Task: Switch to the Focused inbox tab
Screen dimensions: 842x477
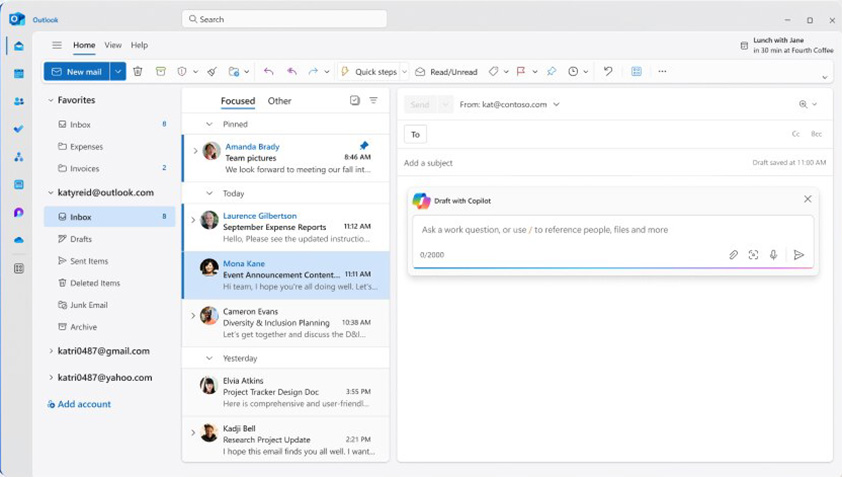Action: click(x=238, y=100)
